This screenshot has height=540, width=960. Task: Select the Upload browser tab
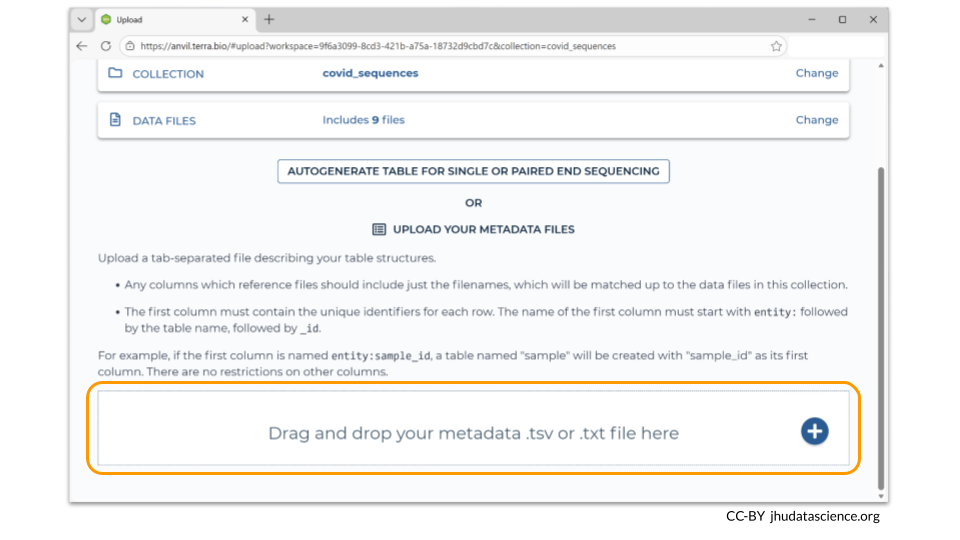(175, 20)
